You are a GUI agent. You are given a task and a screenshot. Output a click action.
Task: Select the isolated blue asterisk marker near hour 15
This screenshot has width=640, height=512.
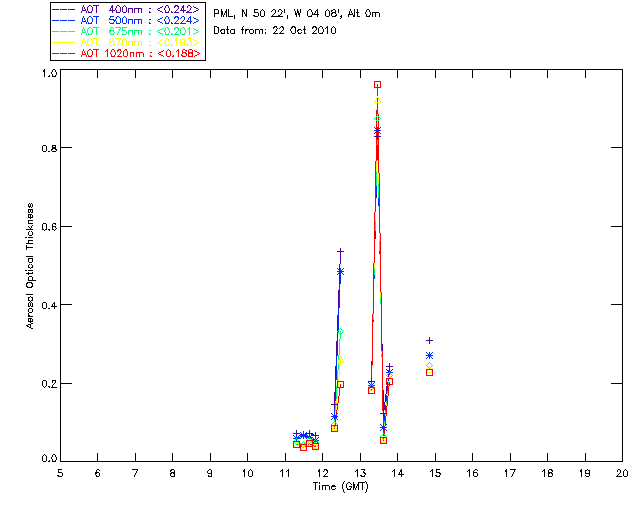429,356
